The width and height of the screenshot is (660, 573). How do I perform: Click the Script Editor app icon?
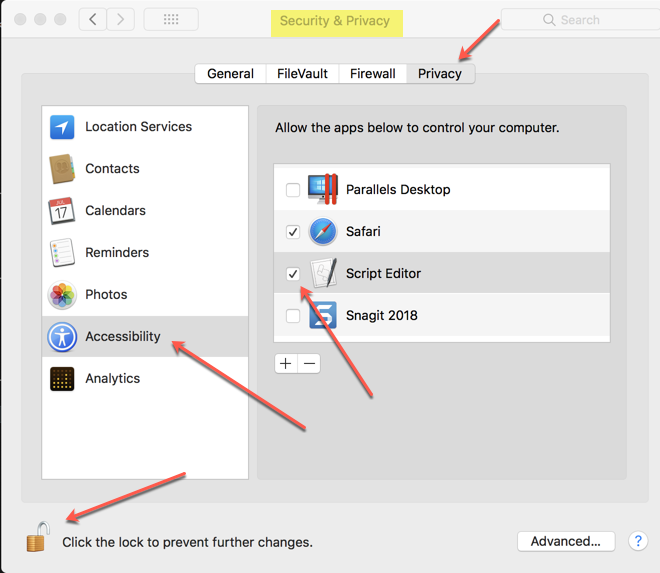coord(323,273)
